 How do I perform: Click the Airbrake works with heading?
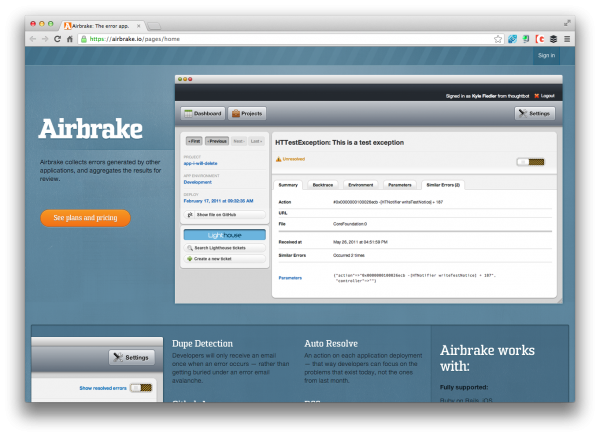coord(487,358)
